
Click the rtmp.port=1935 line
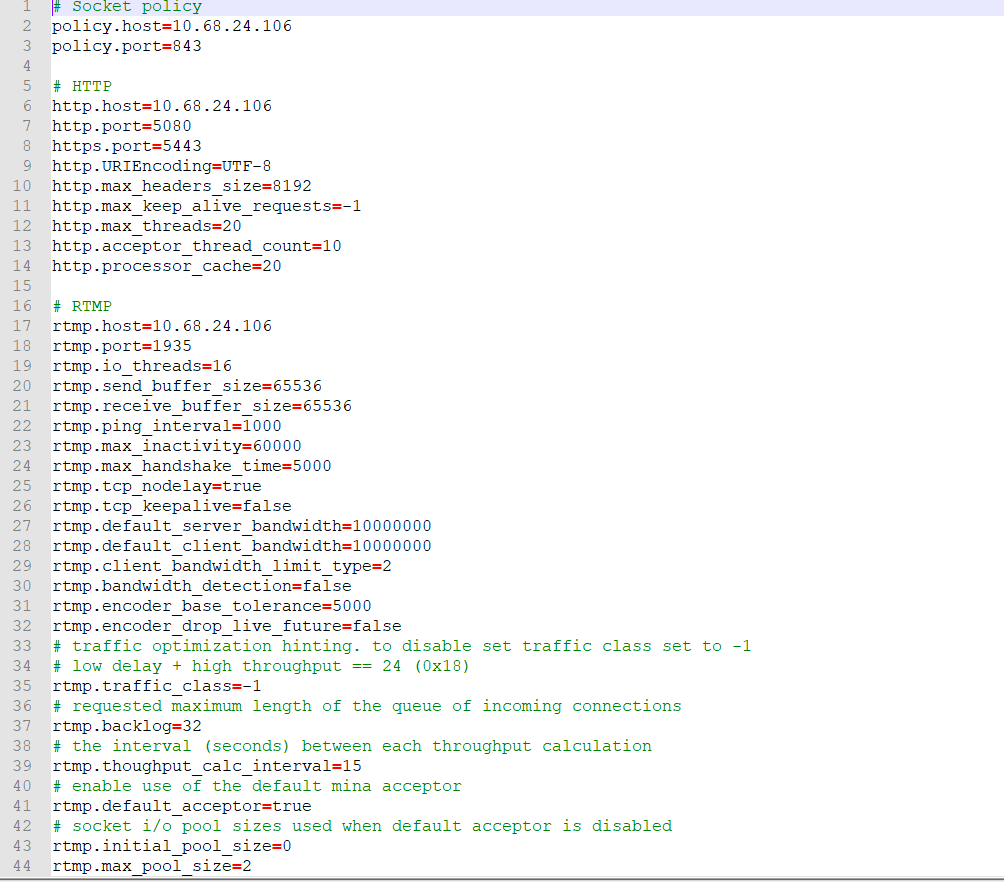122,347
